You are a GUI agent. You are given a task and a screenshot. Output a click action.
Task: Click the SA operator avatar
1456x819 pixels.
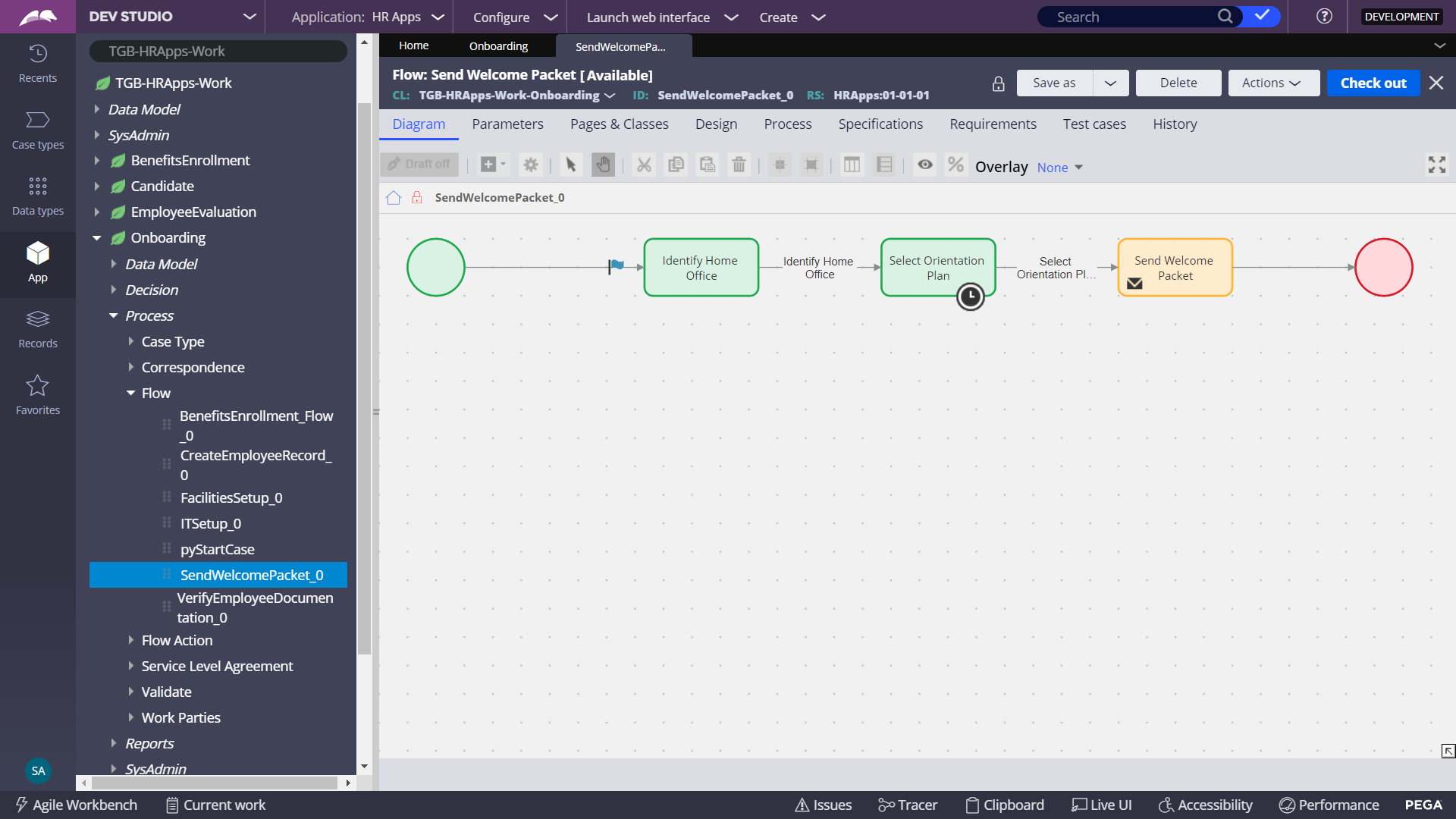pyautogui.click(x=38, y=770)
